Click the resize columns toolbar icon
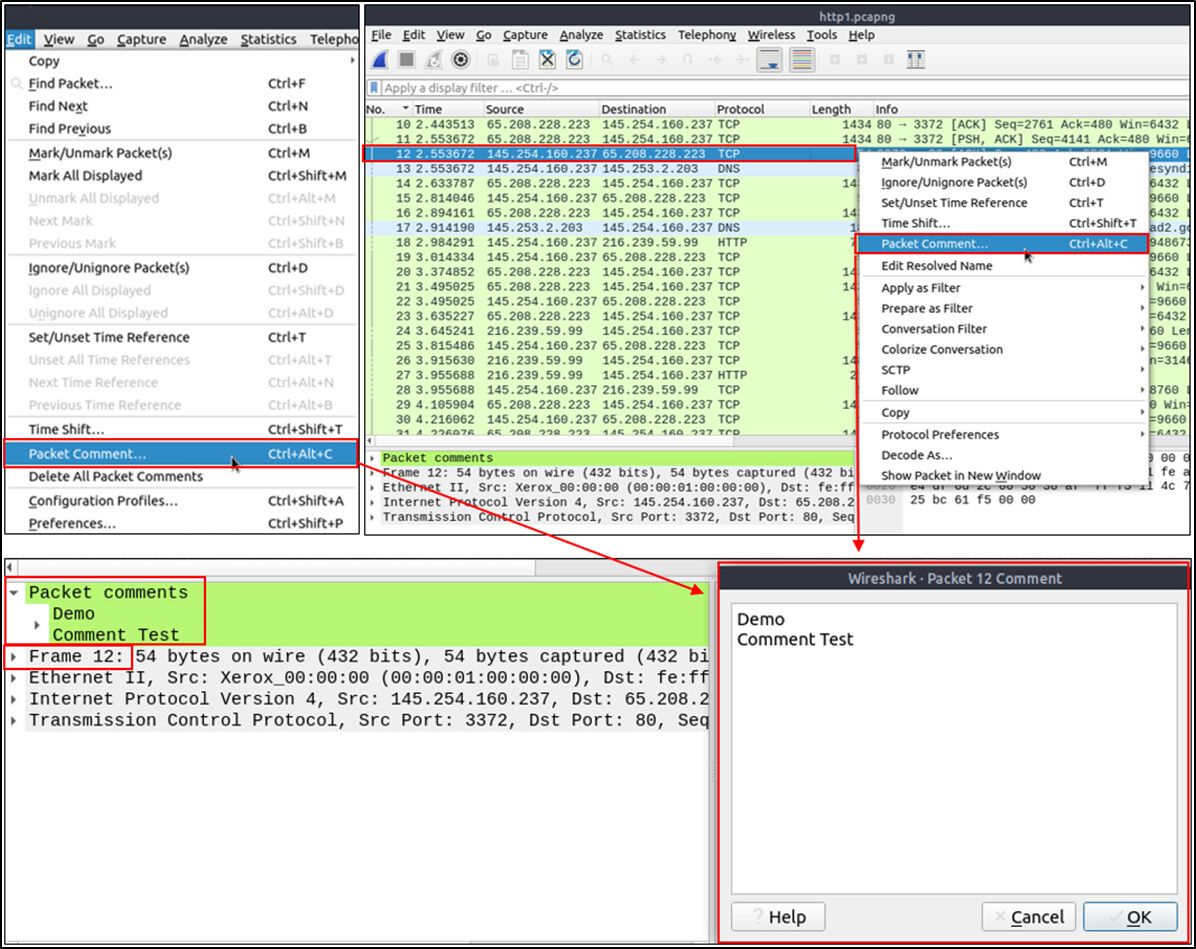 click(915, 60)
